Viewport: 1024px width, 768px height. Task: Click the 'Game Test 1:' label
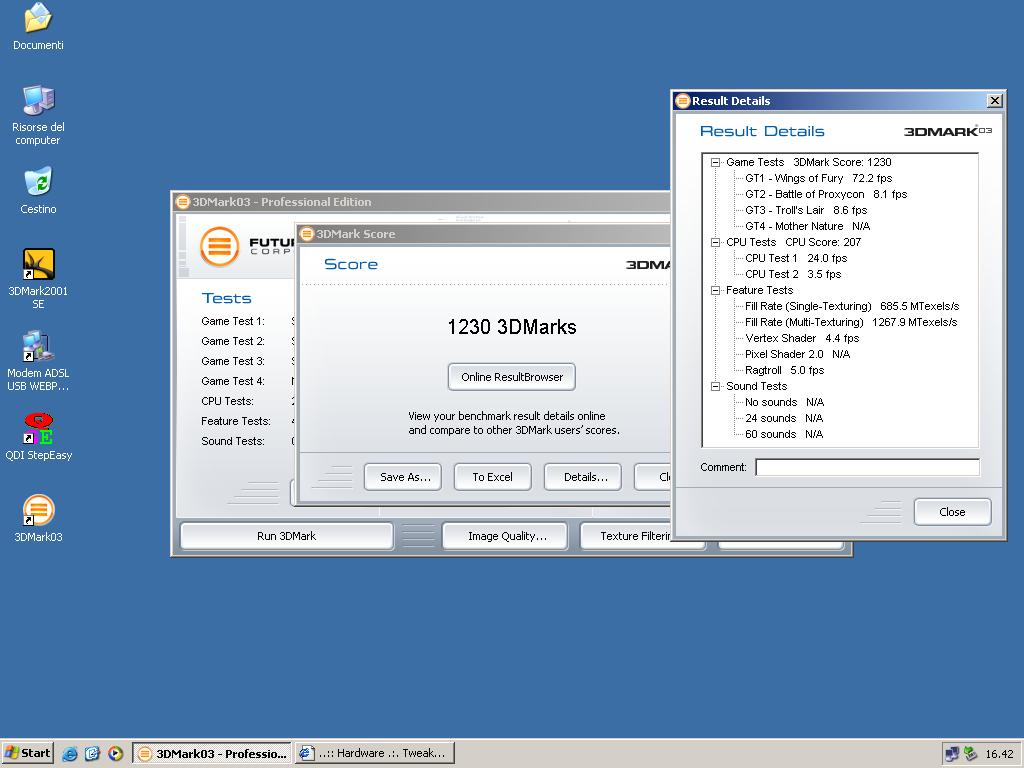(x=233, y=321)
